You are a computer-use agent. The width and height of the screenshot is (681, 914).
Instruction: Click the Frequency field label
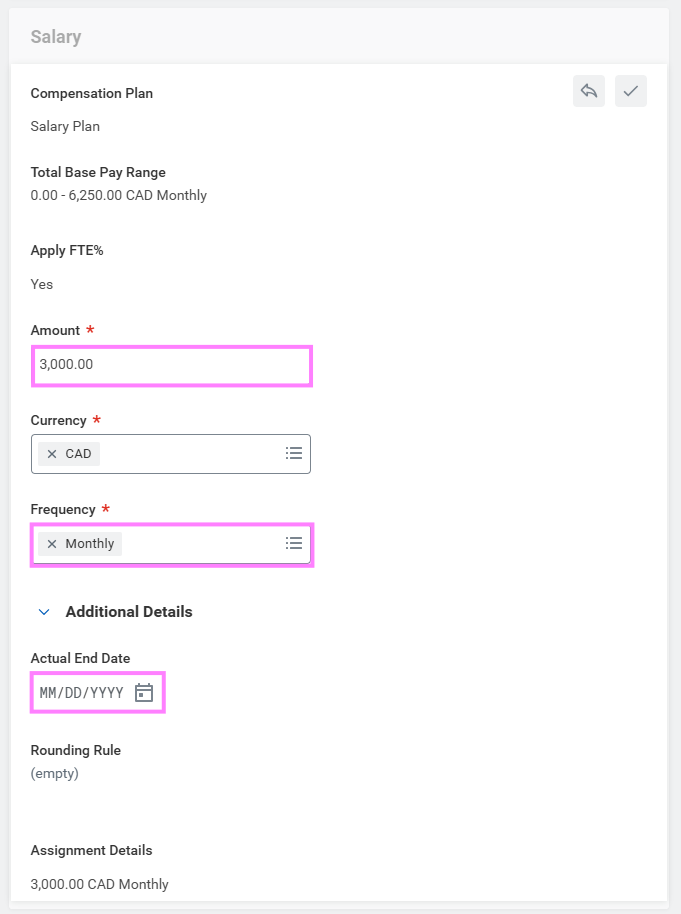(63, 509)
